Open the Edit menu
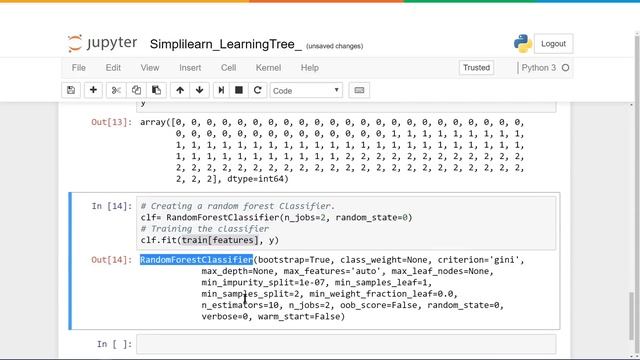This screenshot has width=640, height=360. coord(113,68)
